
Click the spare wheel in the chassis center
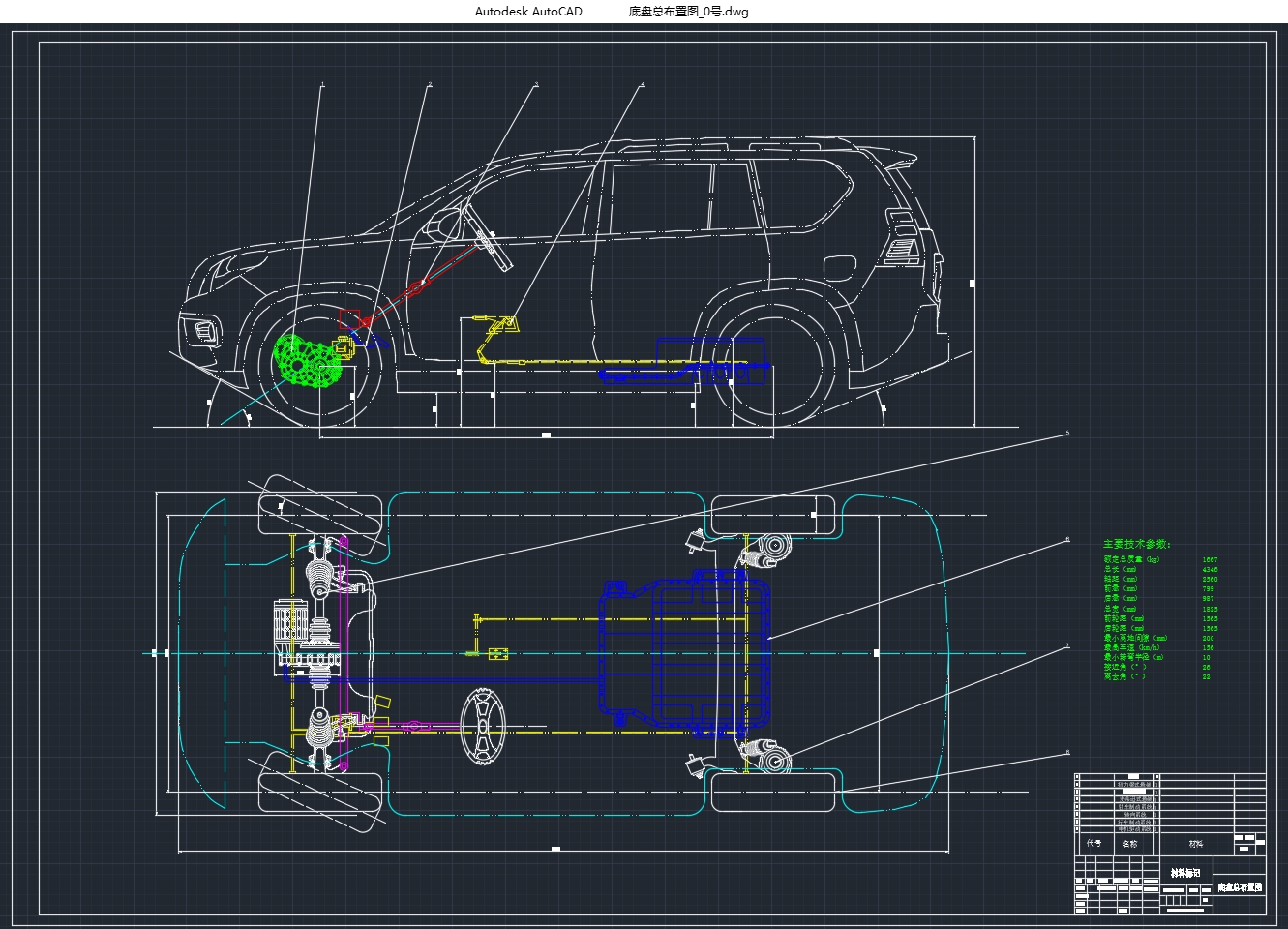[484, 726]
